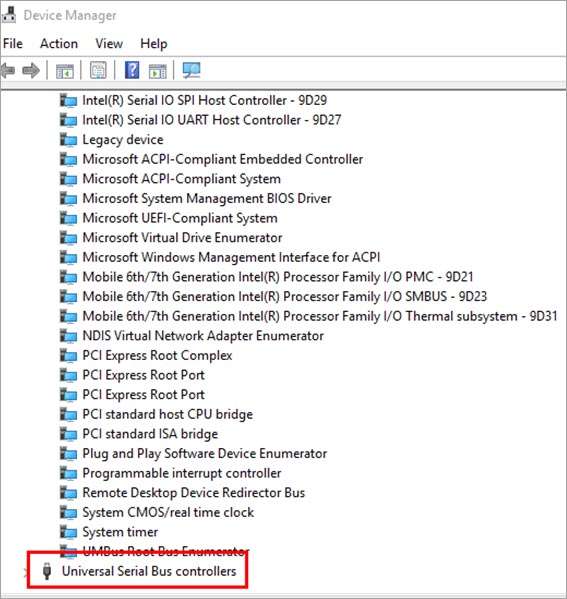The width and height of the screenshot is (567, 599).
Task: Click the Device Manager title bar icon
Action: tap(9, 15)
